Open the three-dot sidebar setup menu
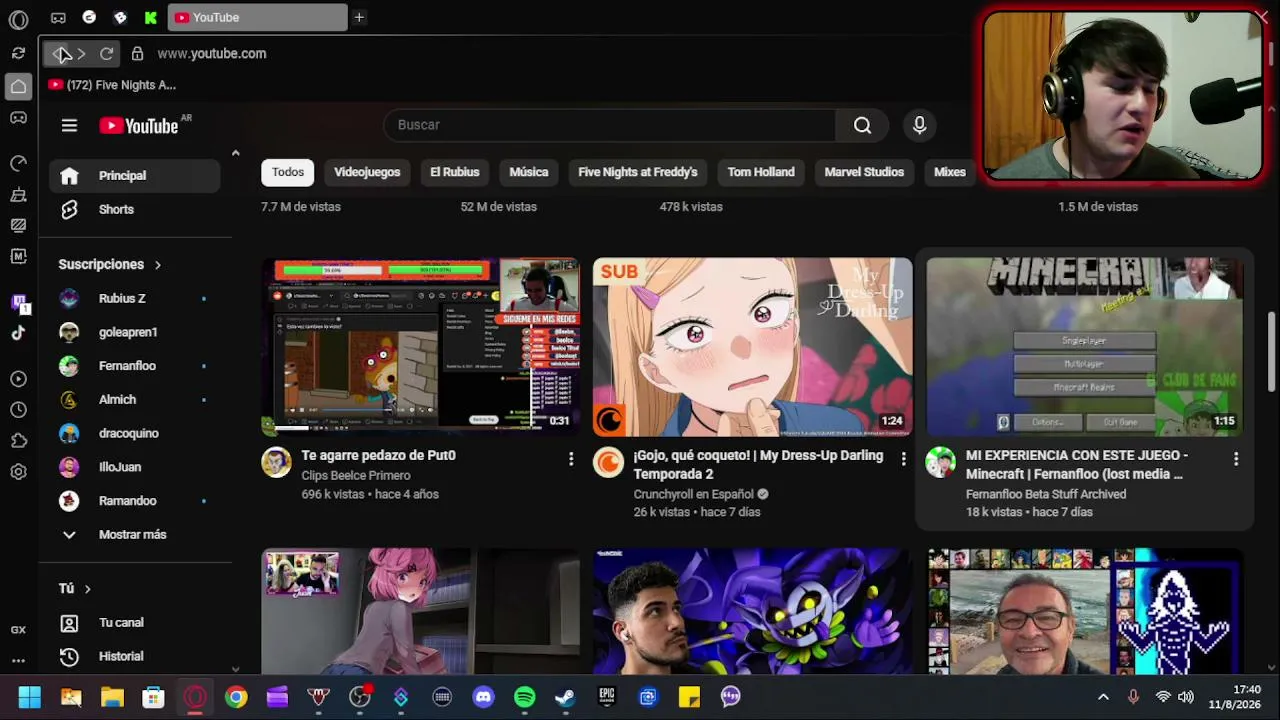The height and width of the screenshot is (720, 1280). click(18, 661)
